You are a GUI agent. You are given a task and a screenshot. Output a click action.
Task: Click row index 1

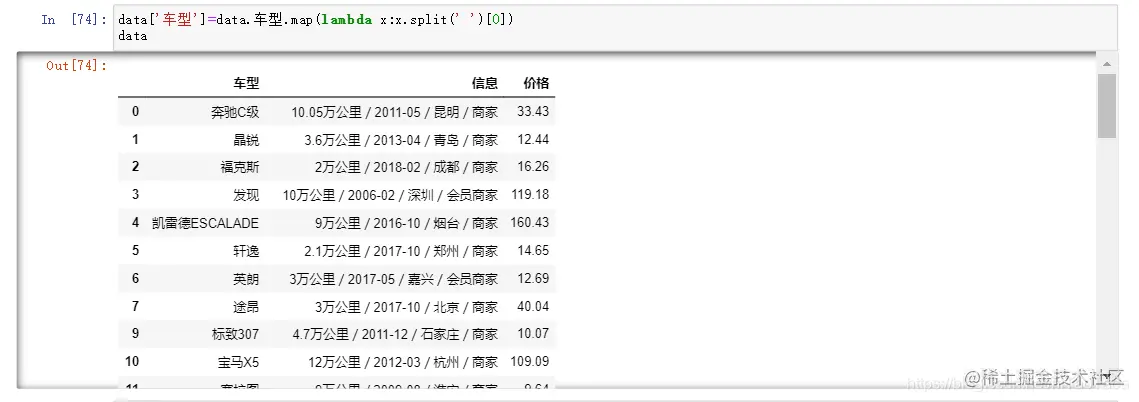click(135, 140)
